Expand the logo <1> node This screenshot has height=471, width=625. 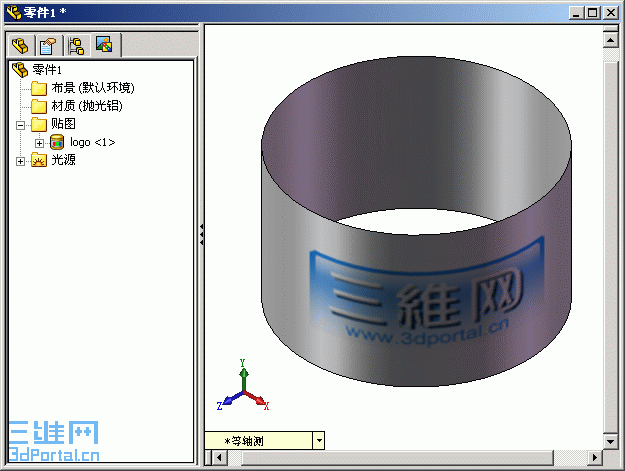pos(39,143)
